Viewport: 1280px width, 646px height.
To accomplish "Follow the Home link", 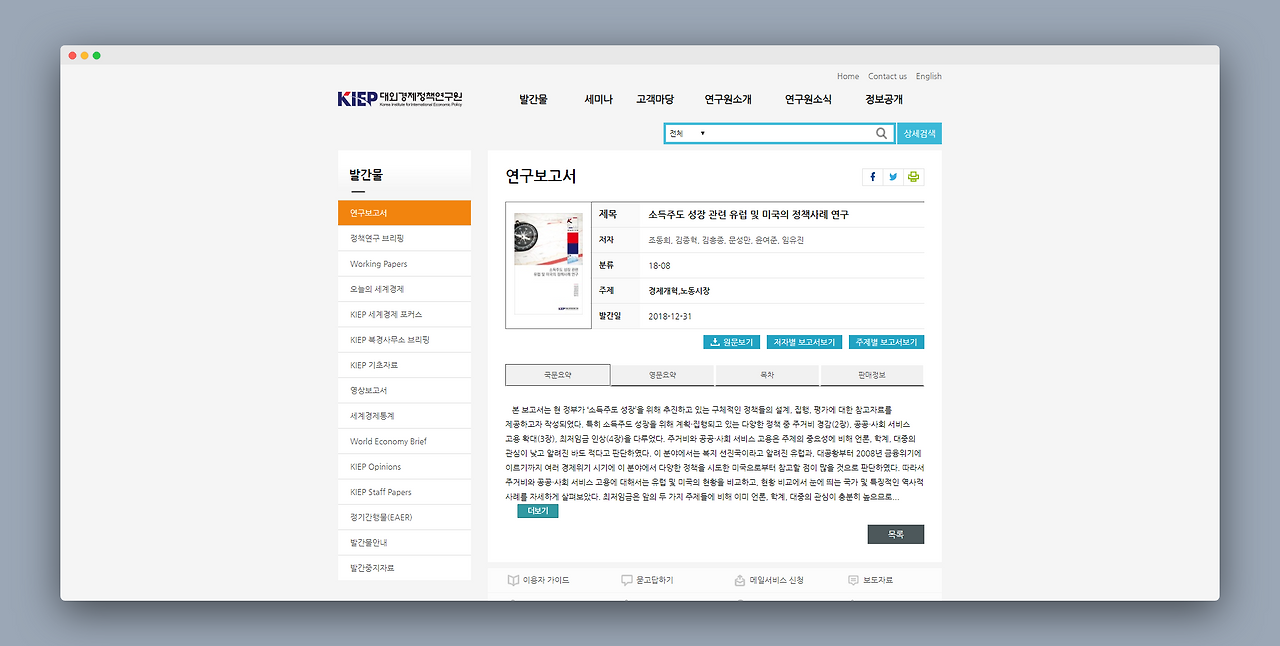I will (848, 76).
